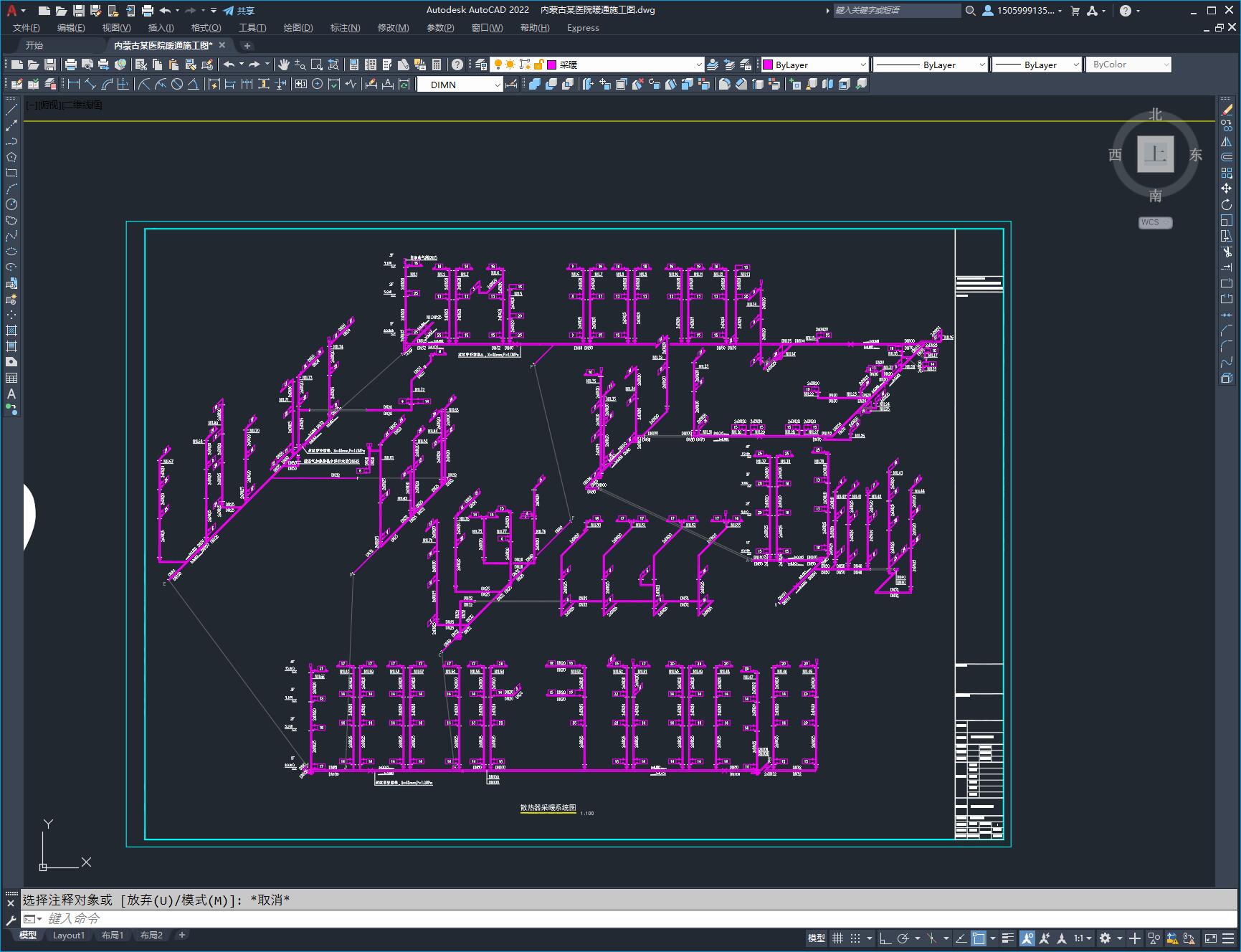
Task: Switch to the 布局2 layout tab
Action: click(x=151, y=935)
